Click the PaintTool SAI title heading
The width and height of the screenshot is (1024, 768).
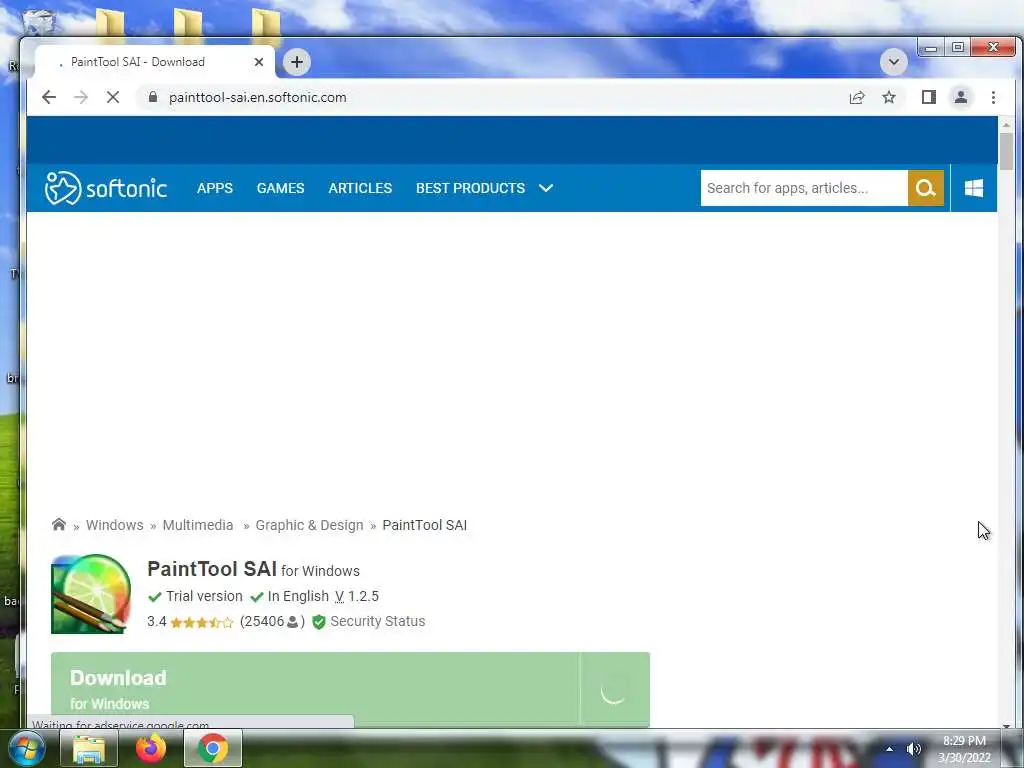[212, 569]
